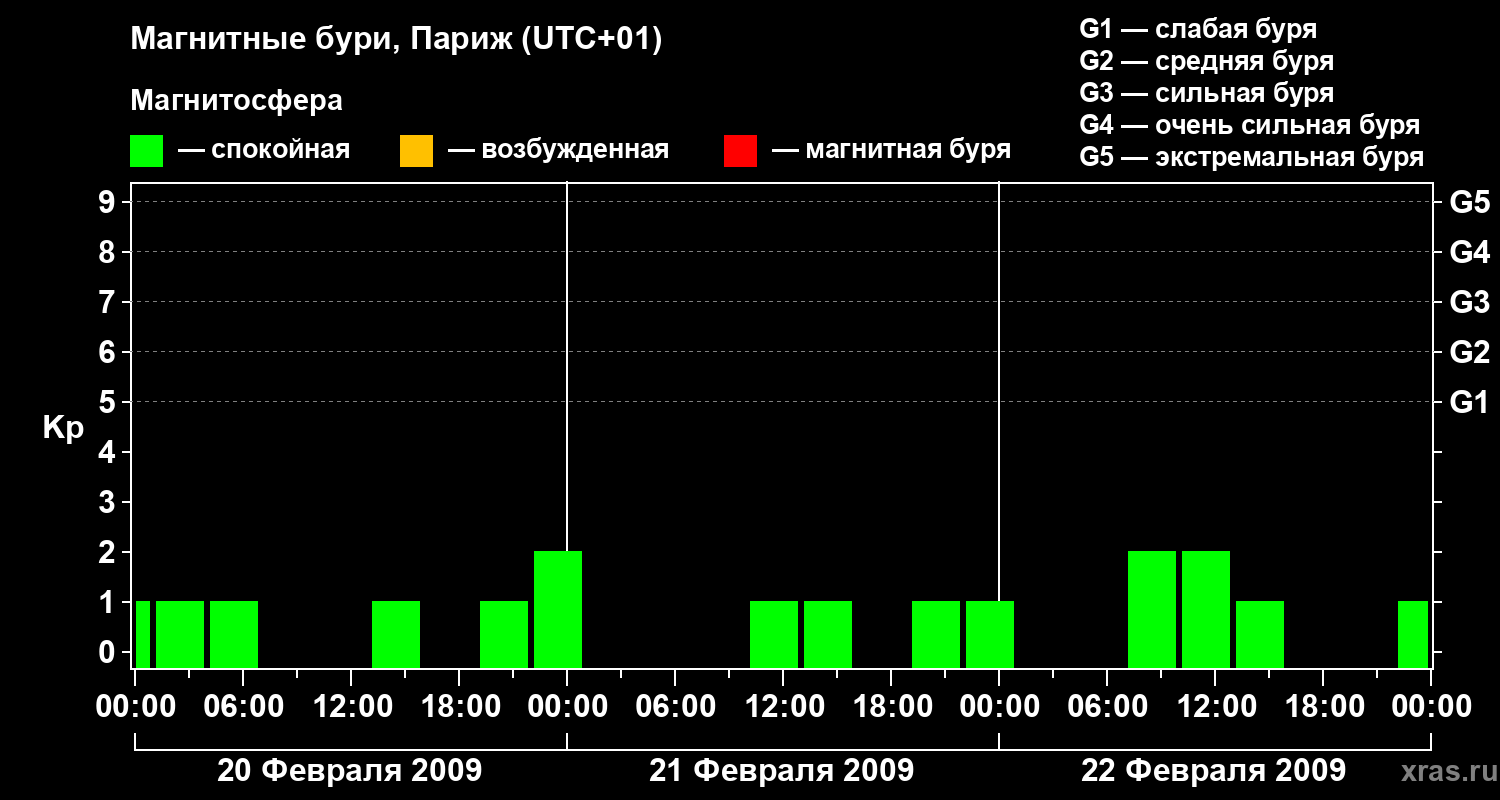
Task: Click the 'G1 — слабая буря' legend line
Action: coord(1198,29)
